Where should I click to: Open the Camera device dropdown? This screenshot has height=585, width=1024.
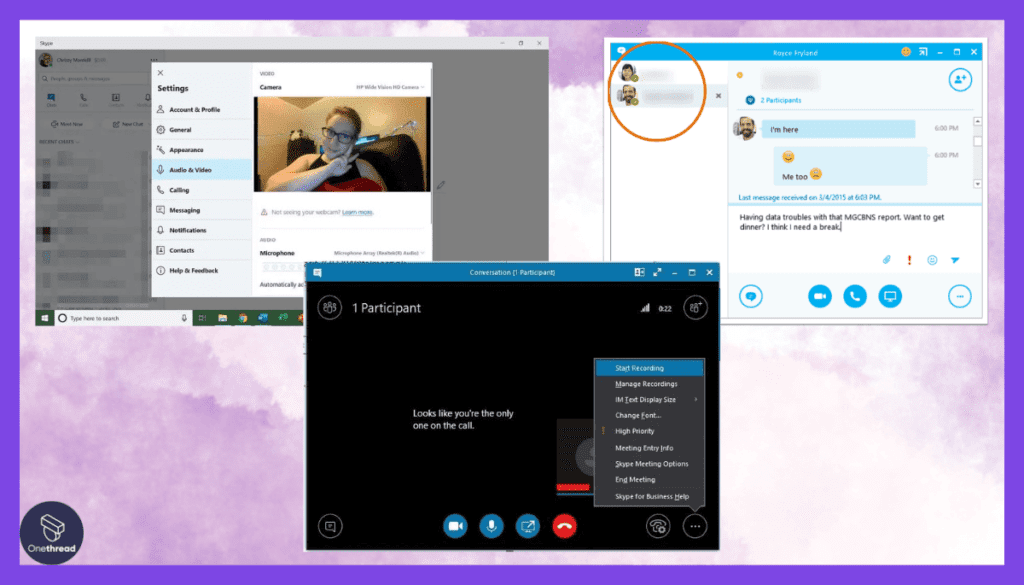[x=390, y=87]
